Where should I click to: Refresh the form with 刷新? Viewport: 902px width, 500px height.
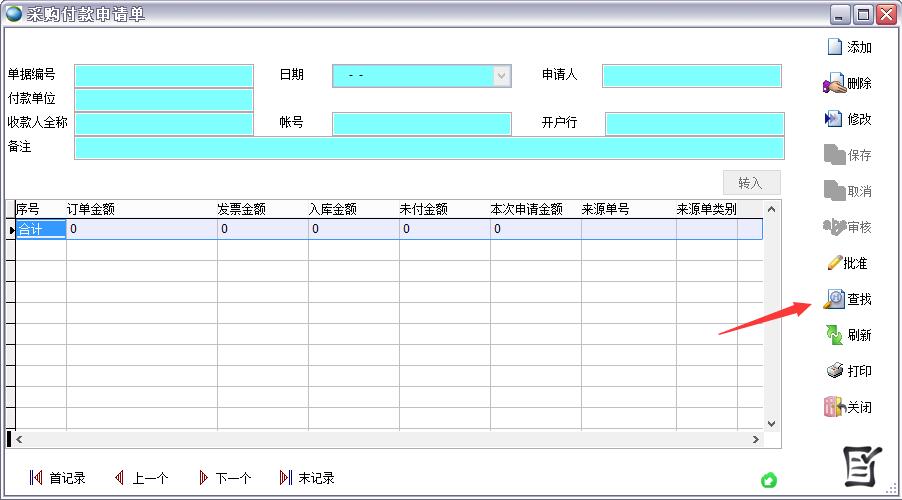click(x=834, y=335)
